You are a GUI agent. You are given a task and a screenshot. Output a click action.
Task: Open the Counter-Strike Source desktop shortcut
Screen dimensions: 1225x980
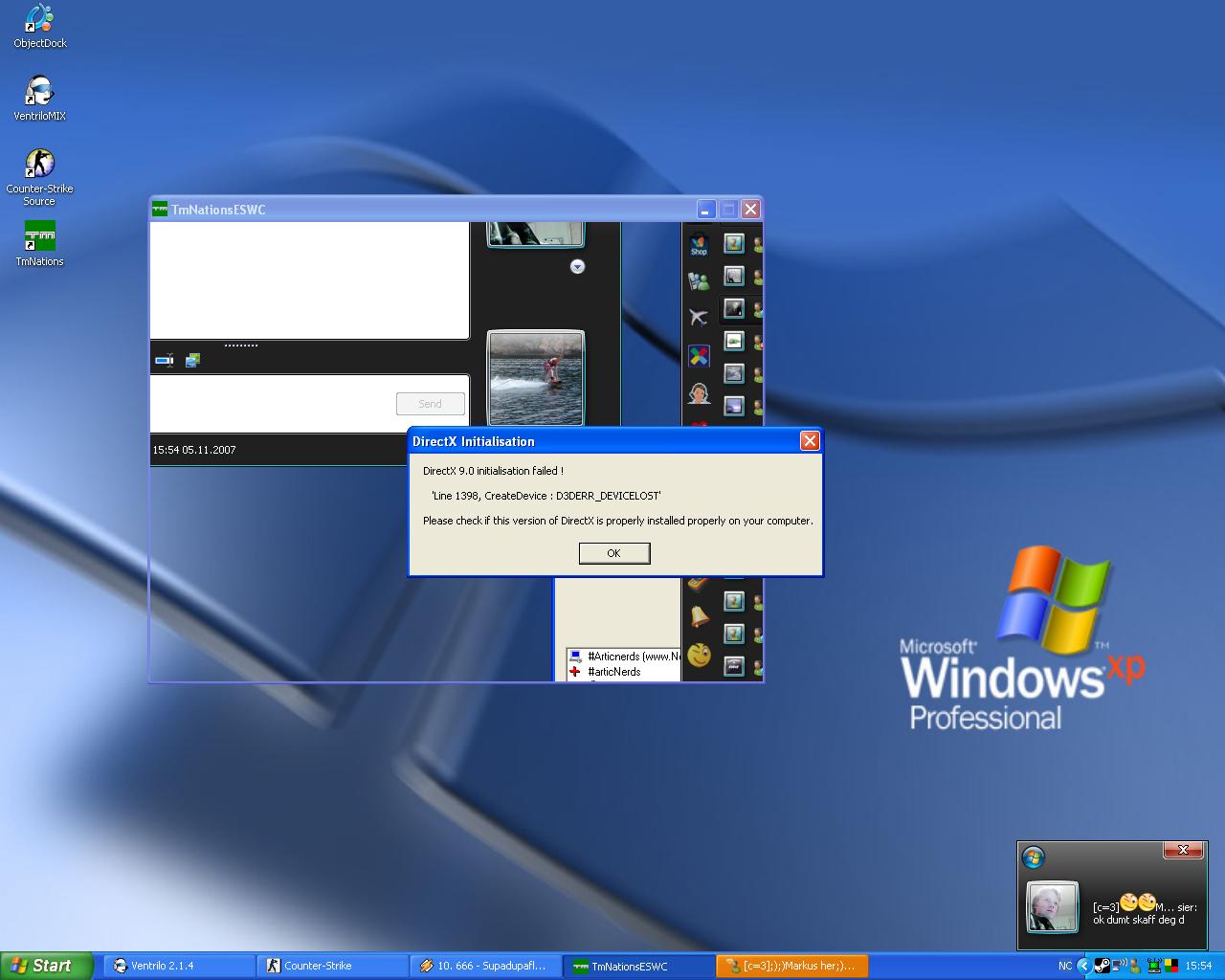tap(39, 177)
